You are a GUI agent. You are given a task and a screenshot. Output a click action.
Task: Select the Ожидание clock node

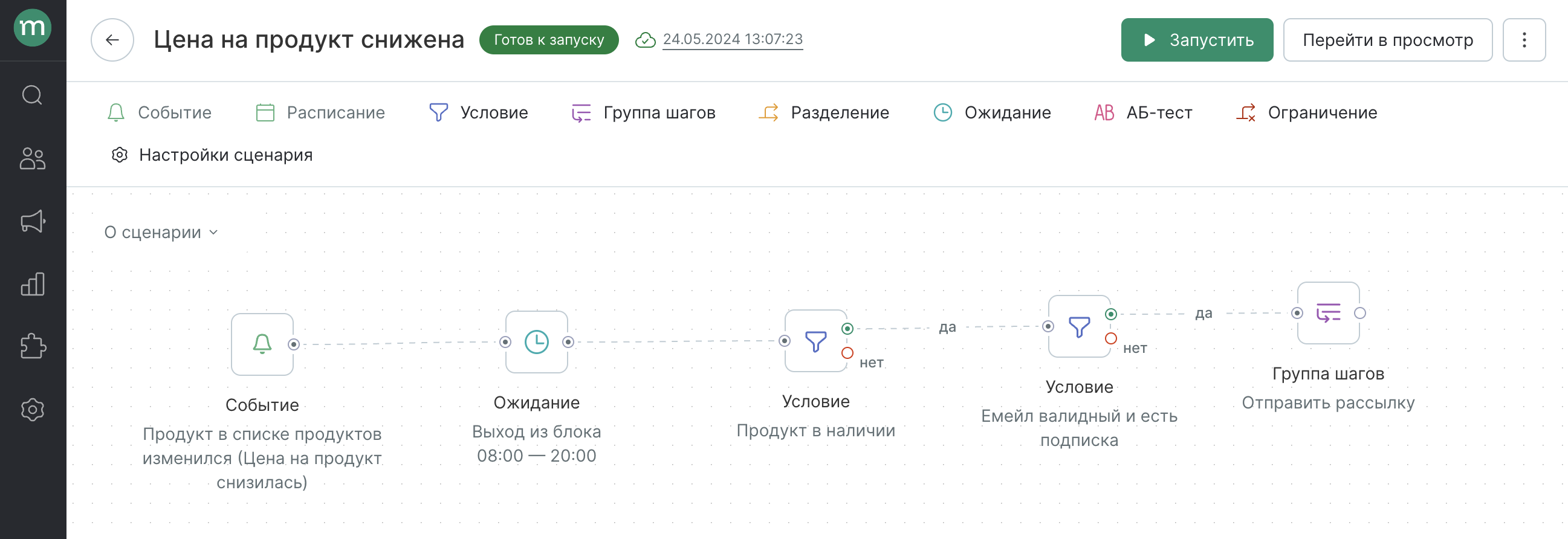tap(537, 342)
